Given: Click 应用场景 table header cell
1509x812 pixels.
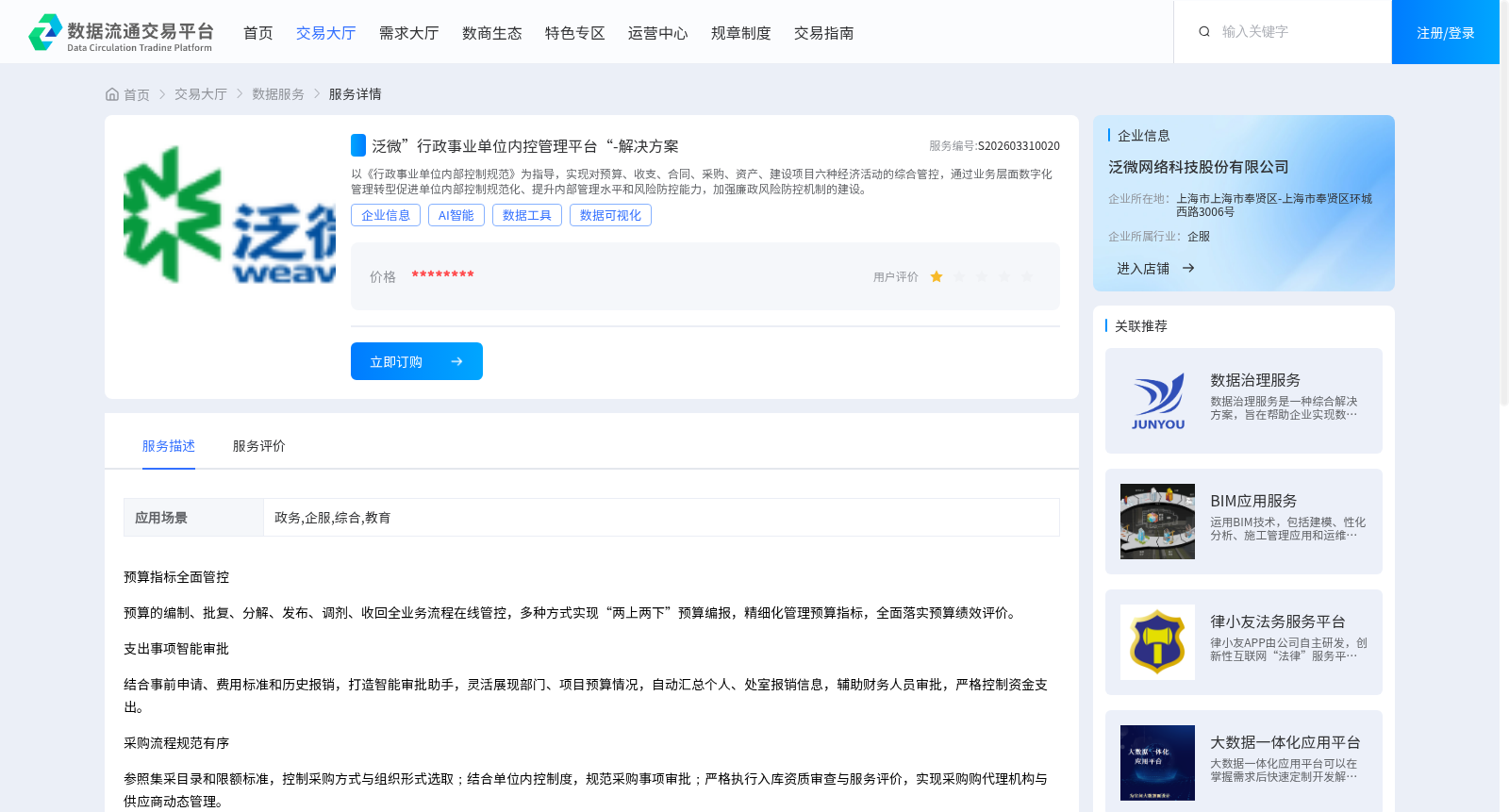Looking at the screenshot, I should pyautogui.click(x=193, y=518).
